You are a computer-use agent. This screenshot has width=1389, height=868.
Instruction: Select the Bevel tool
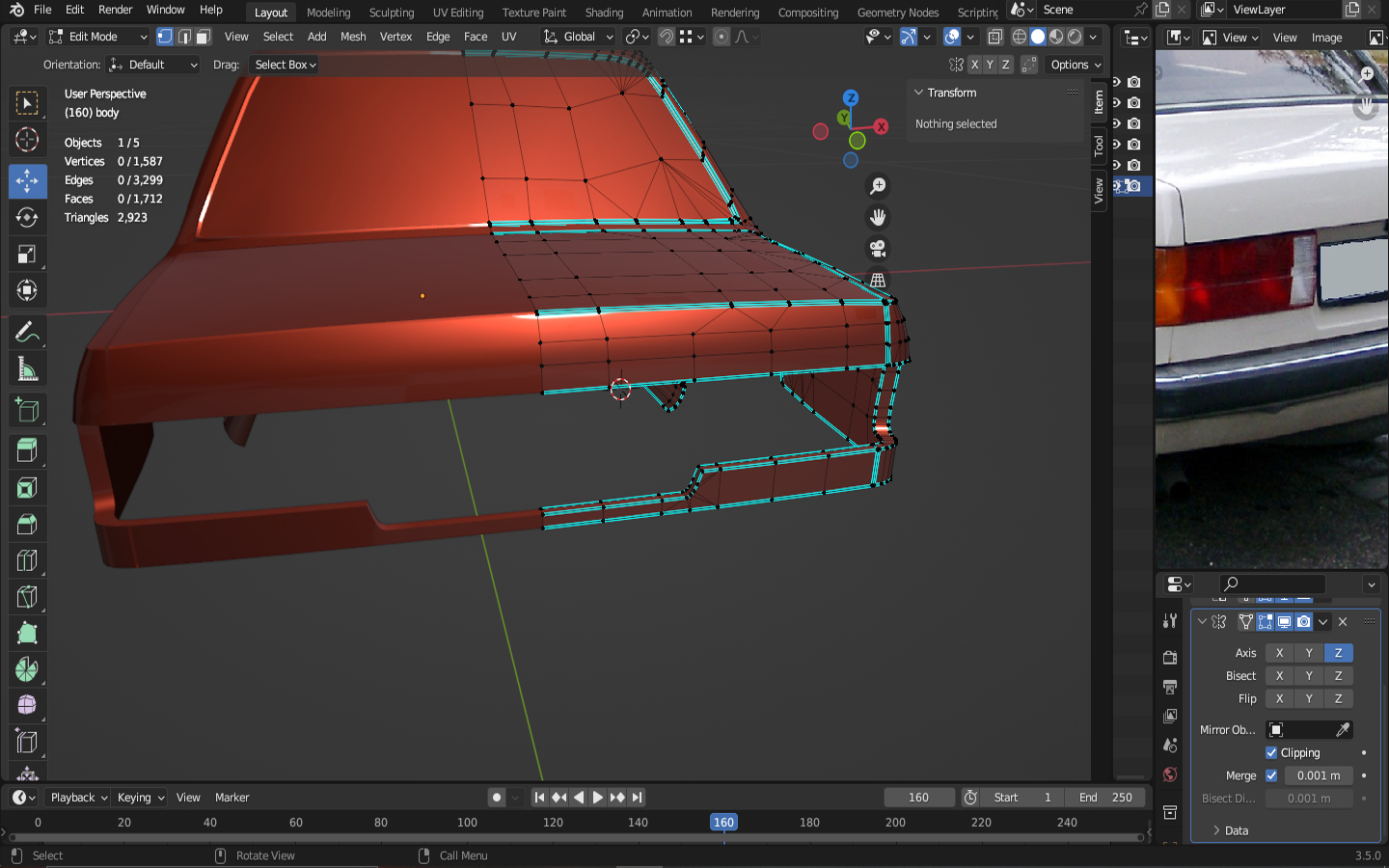tap(27, 525)
